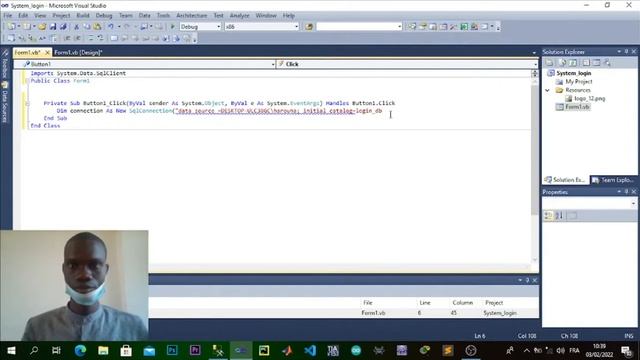Open Microsoft Edge from the taskbar

click(x=80, y=351)
